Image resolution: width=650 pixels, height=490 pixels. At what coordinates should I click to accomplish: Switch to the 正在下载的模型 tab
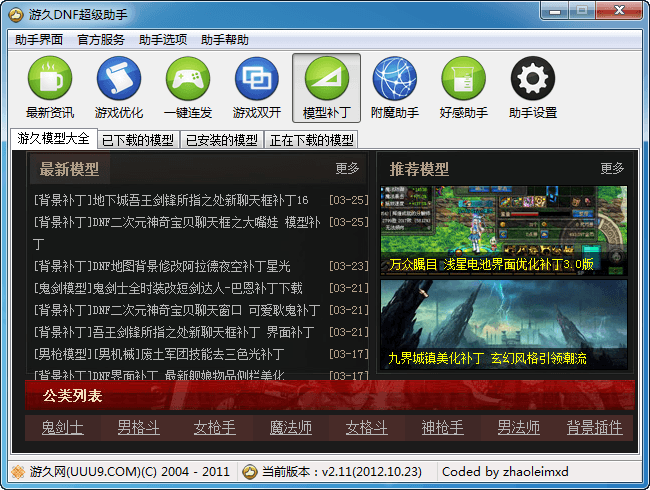tap(310, 140)
